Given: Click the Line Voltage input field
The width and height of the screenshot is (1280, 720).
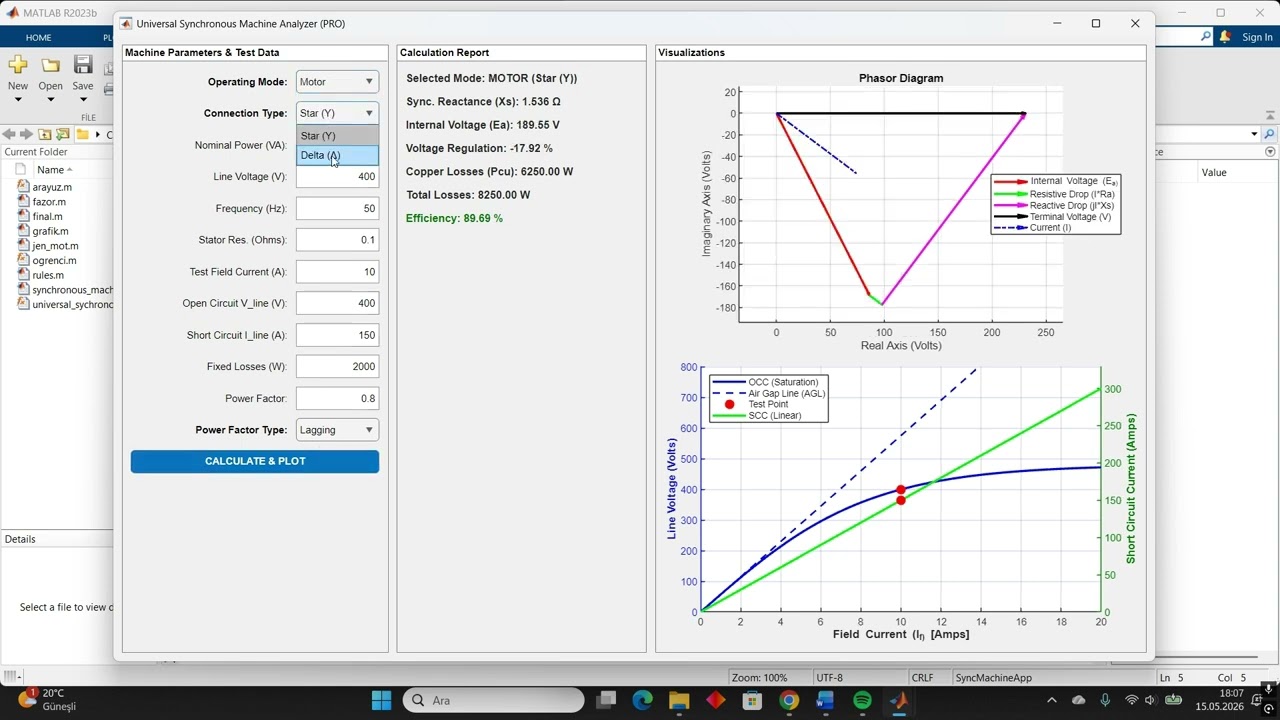Looking at the screenshot, I should [x=338, y=177].
